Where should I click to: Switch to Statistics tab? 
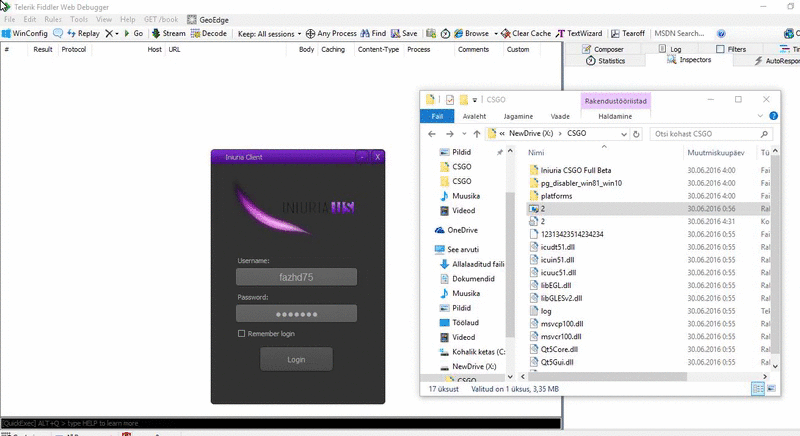point(605,61)
